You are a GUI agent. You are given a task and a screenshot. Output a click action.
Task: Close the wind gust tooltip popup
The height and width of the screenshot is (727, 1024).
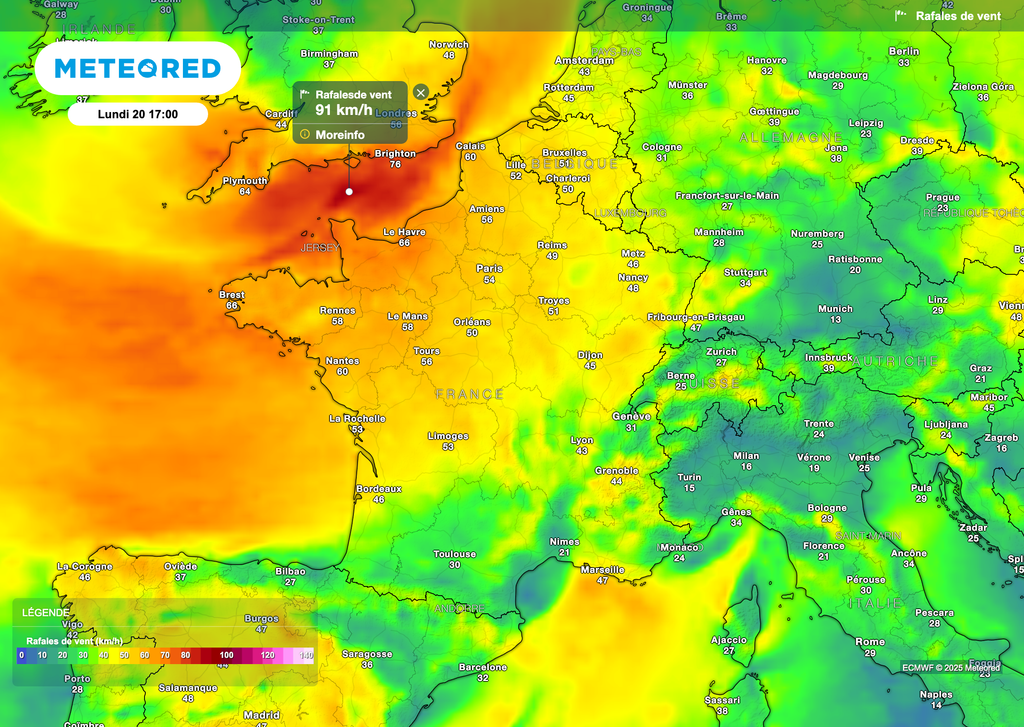pyautogui.click(x=421, y=92)
